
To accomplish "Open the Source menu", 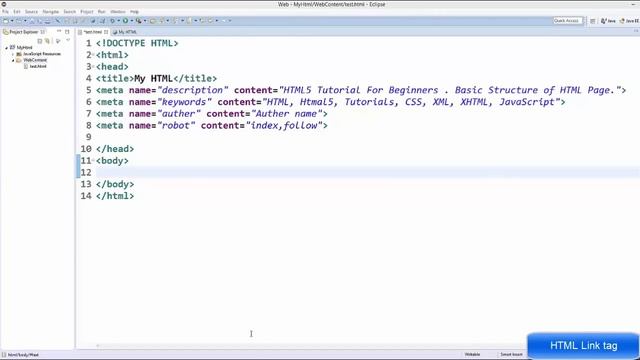I will coord(31,12).
